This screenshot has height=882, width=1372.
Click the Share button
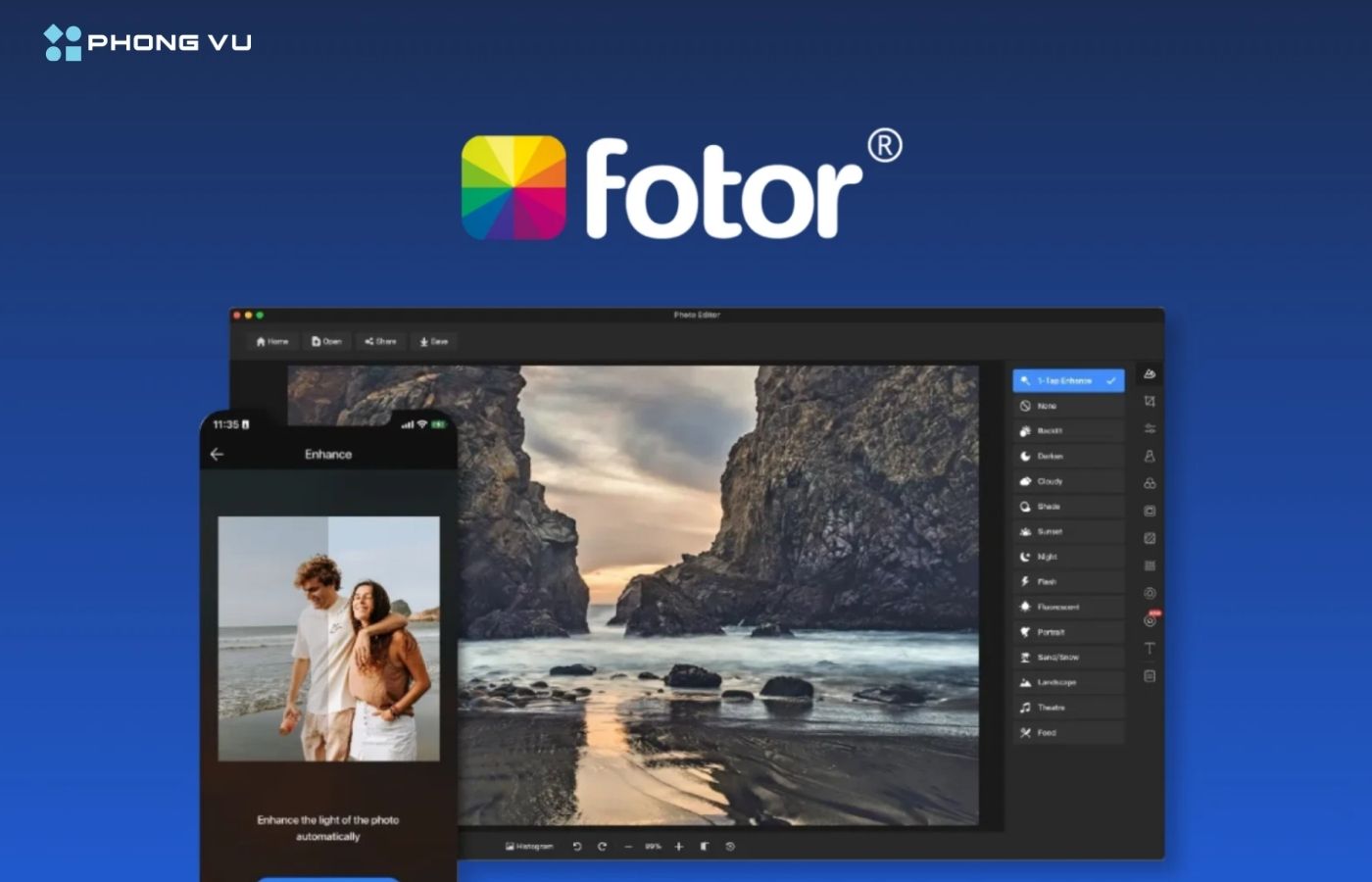point(380,342)
